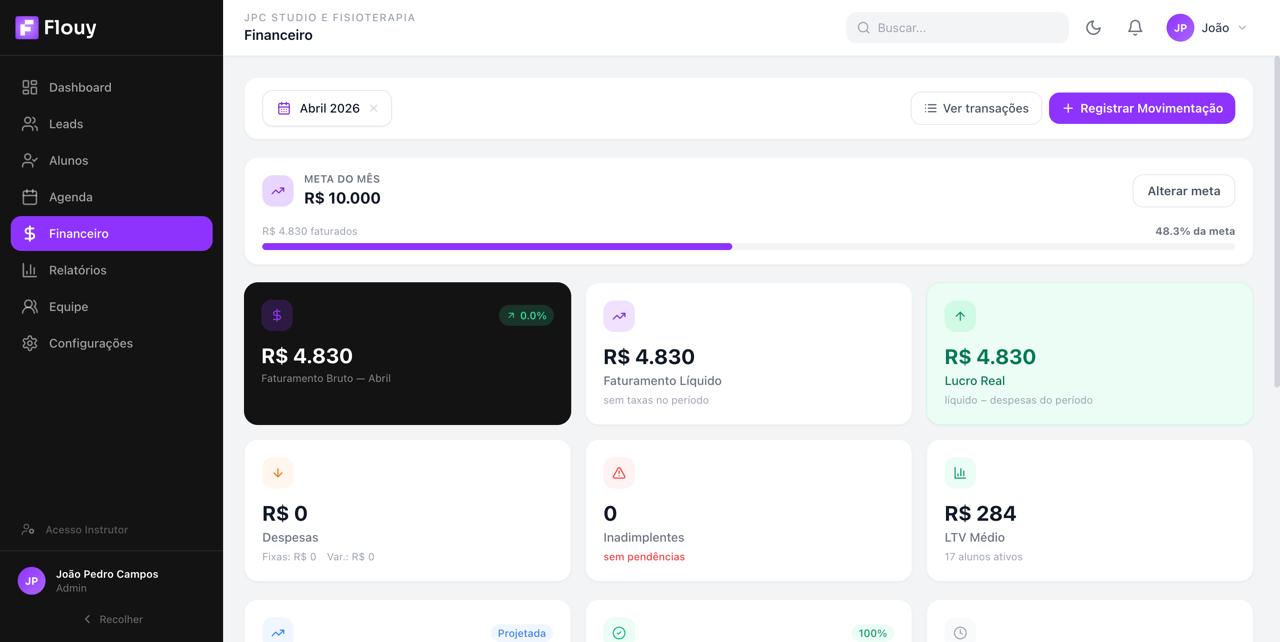Navigate to Equipe in the sidebar
1280x642 pixels.
(112, 306)
